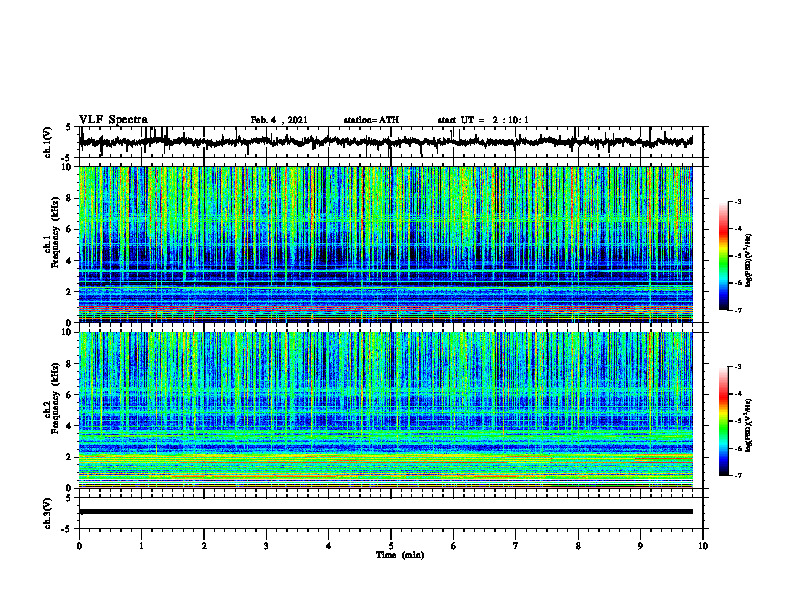This screenshot has height=612, width=792.
Task: Click the '-3' label on upper color scale
Action: point(737,201)
